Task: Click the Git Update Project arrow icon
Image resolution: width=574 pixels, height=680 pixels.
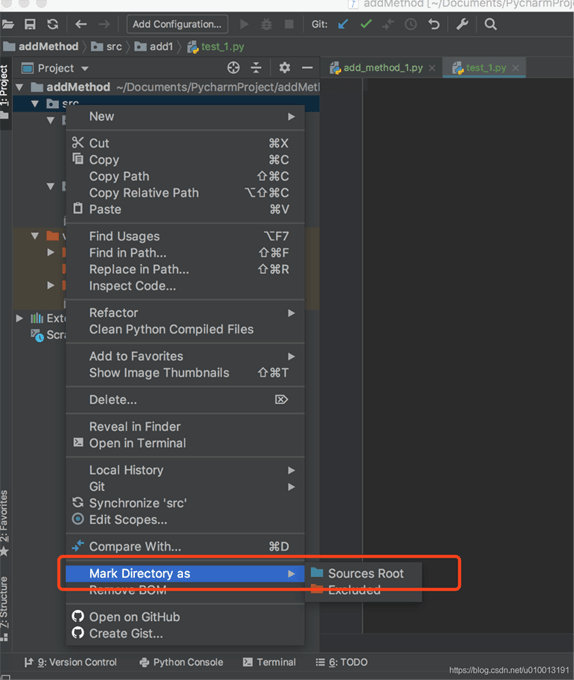Action: coord(343,24)
